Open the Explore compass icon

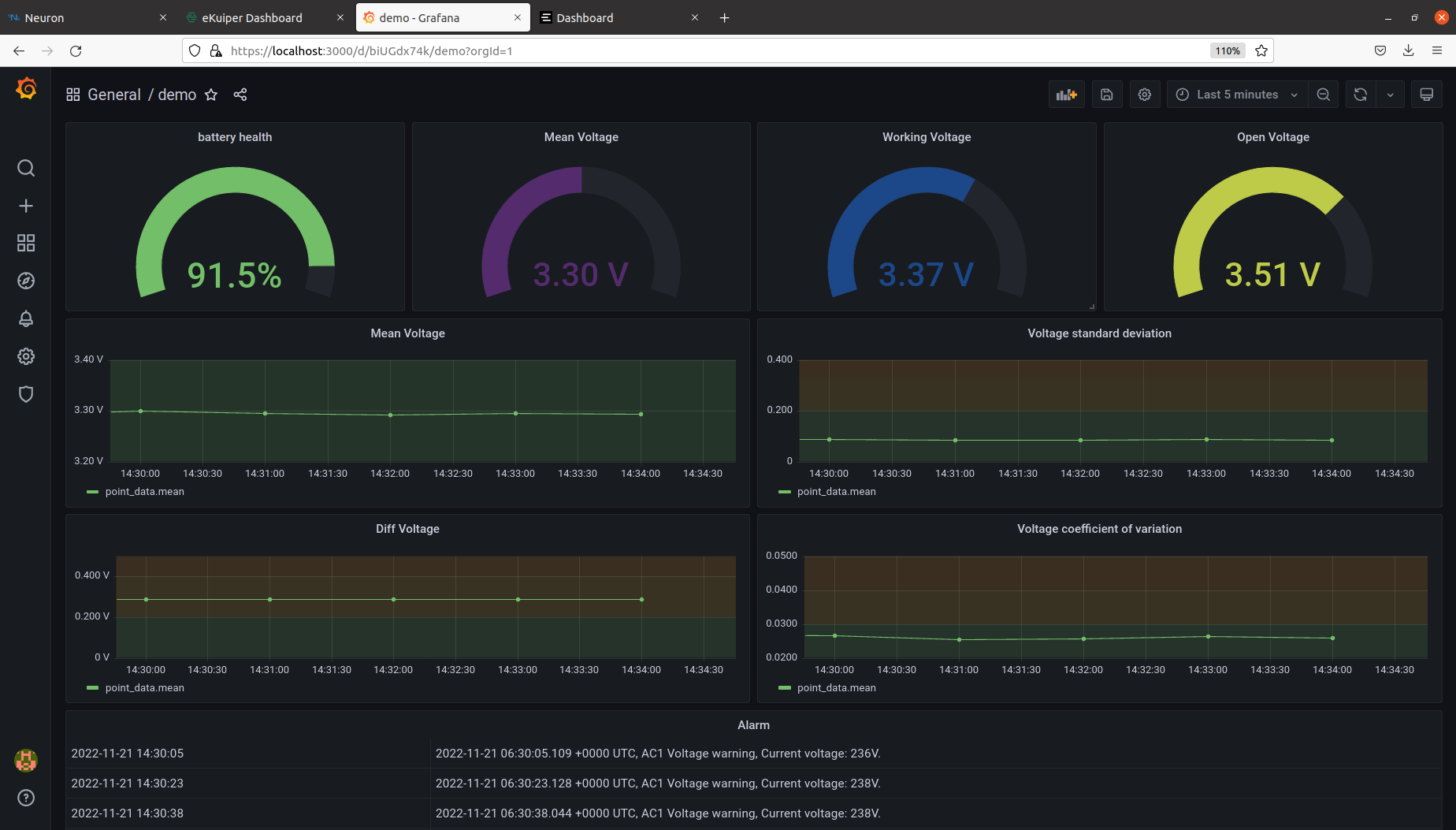point(26,281)
